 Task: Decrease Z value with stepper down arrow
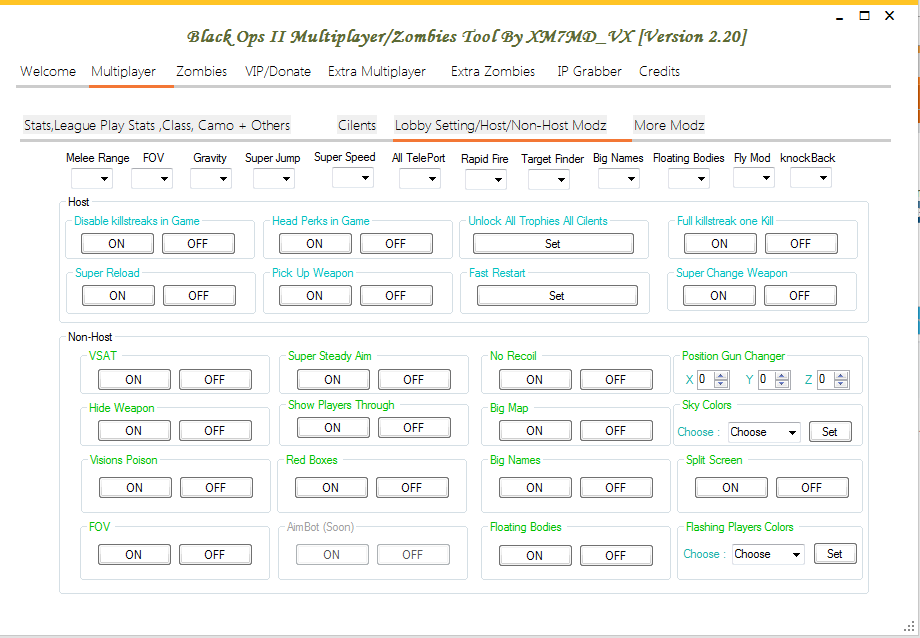(x=841, y=384)
